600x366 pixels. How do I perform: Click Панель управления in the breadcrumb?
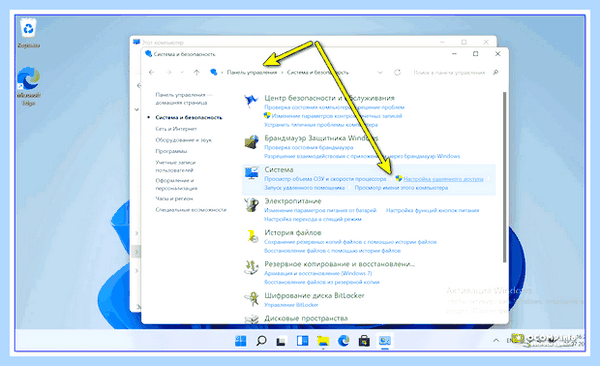[x=252, y=72]
